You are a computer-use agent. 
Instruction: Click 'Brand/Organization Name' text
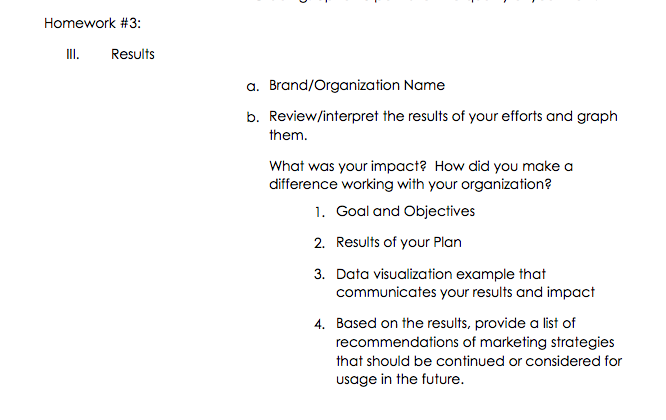tap(357, 85)
